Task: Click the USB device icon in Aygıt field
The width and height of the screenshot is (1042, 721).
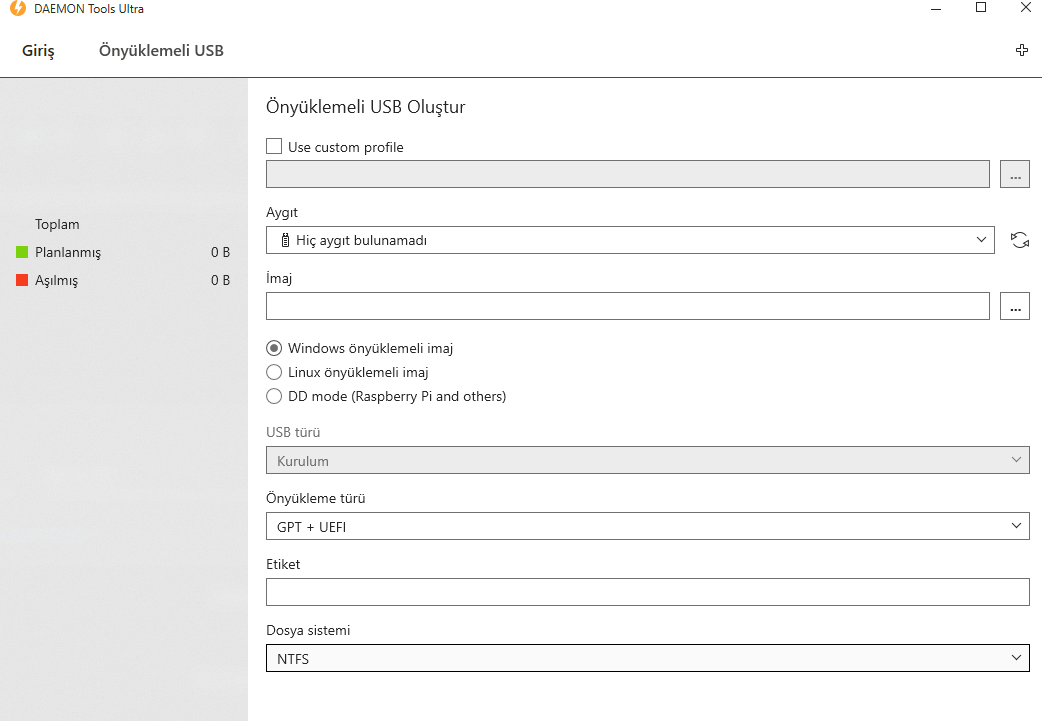Action: pyautogui.click(x=285, y=240)
